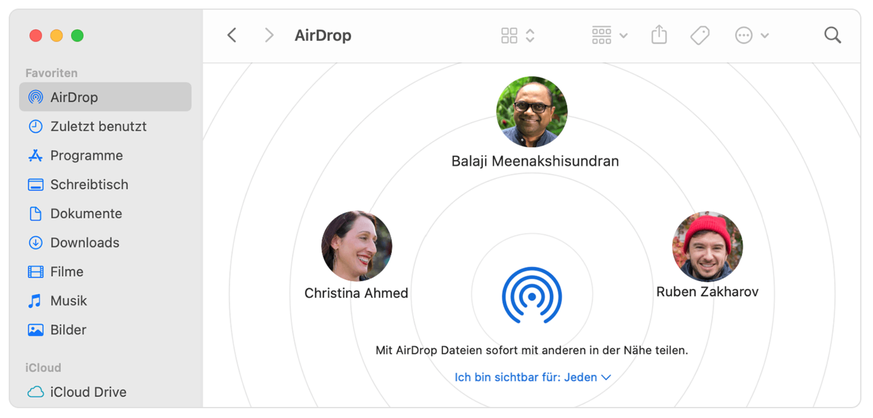This screenshot has height=418, width=873.
Task: Open Schreibtisch in sidebar
Action: pos(105,184)
